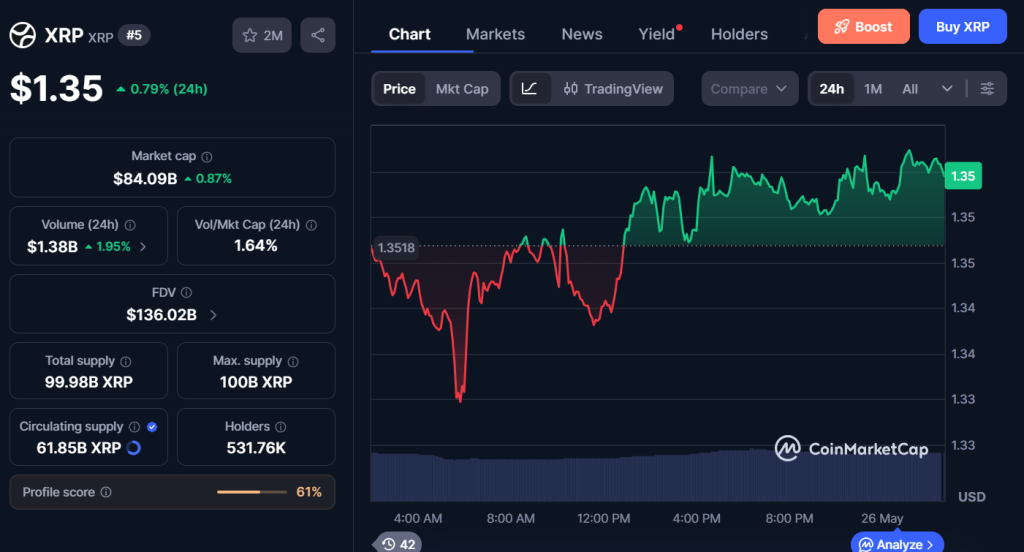Viewport: 1024px width, 552px height.
Task: Click the FDV info icon
Action: (186, 293)
